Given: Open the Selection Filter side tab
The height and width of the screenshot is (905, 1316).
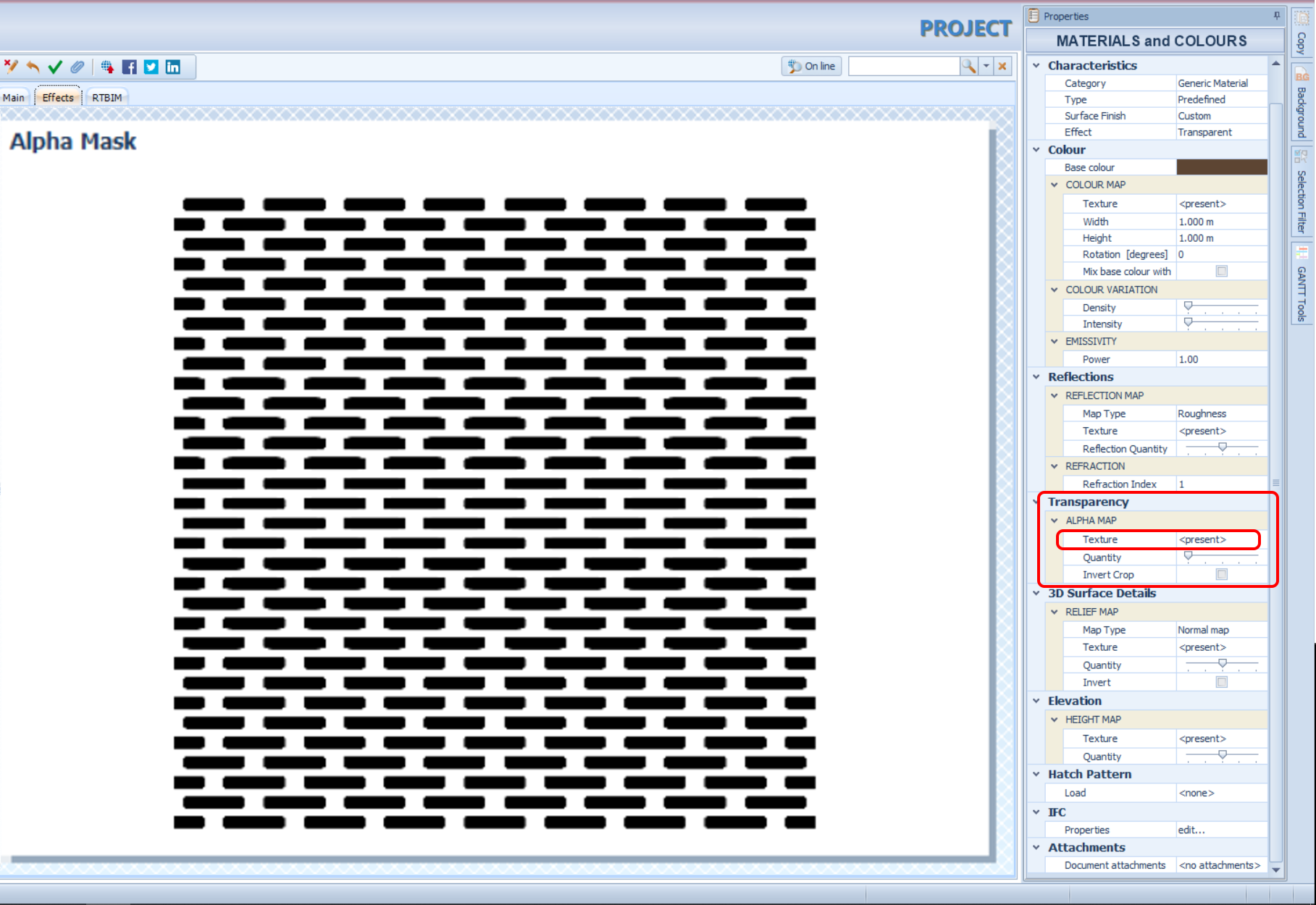Looking at the screenshot, I should click(x=1302, y=192).
